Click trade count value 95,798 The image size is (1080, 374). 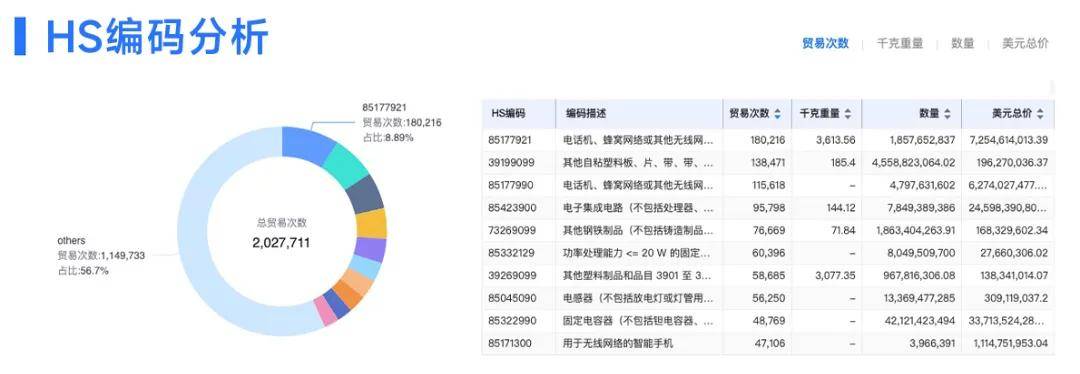coord(770,207)
